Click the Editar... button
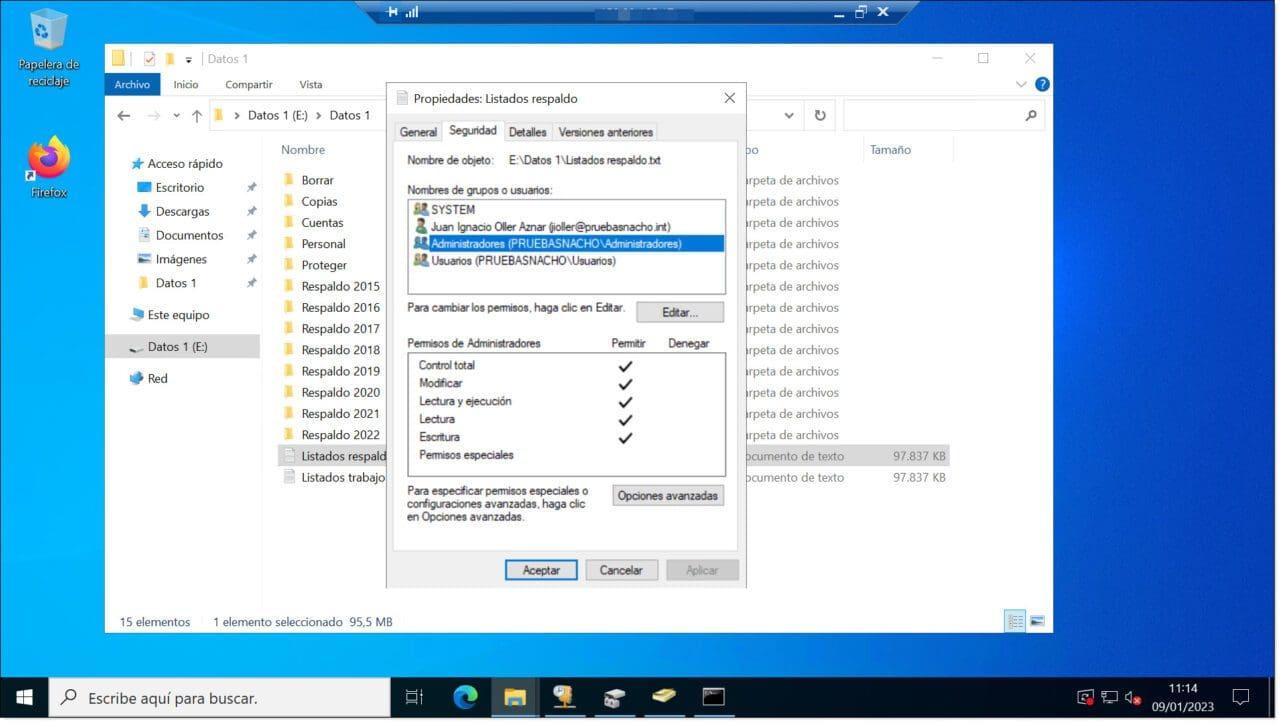 tap(679, 313)
